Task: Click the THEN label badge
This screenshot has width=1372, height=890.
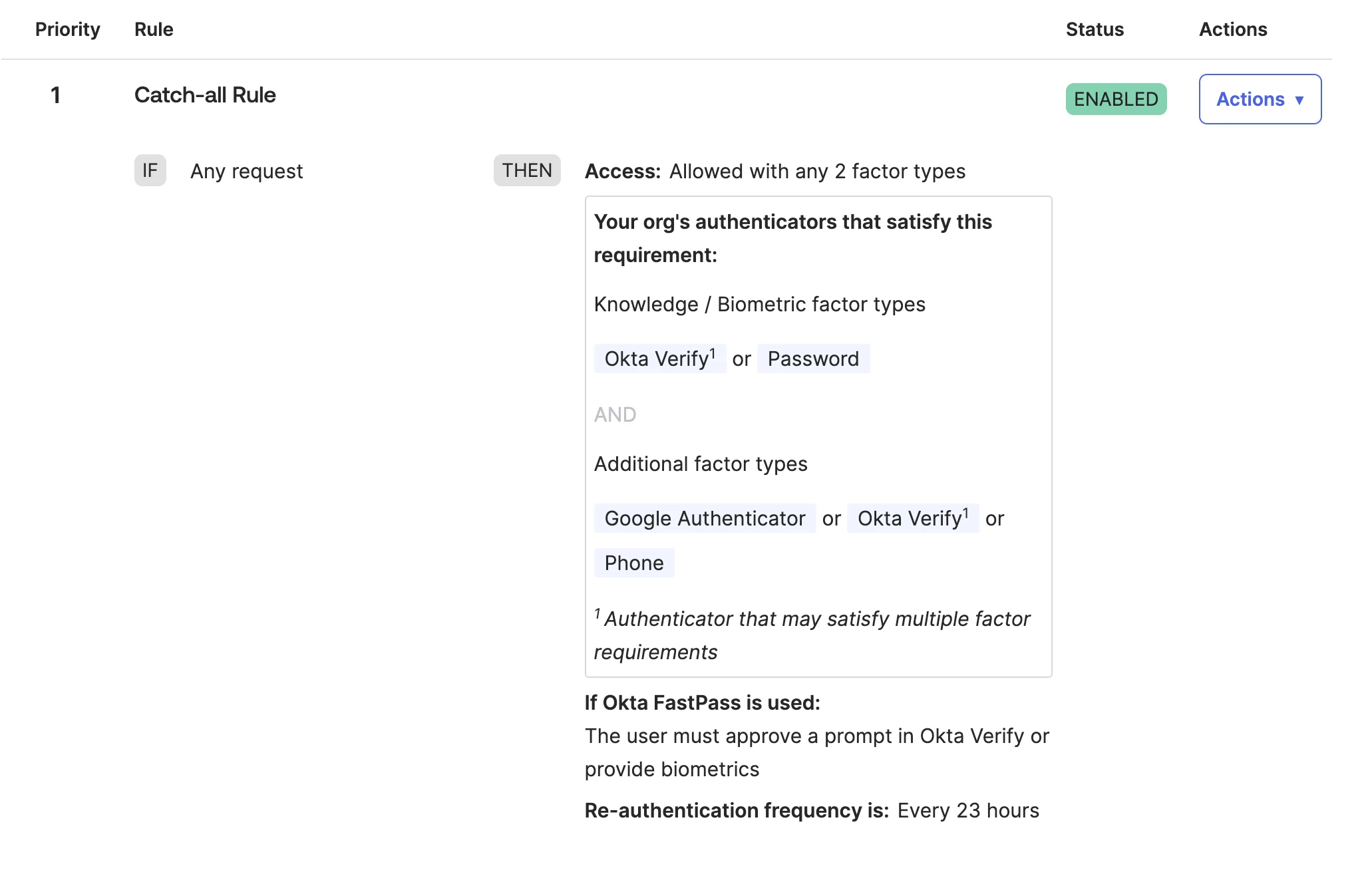Action: (527, 170)
